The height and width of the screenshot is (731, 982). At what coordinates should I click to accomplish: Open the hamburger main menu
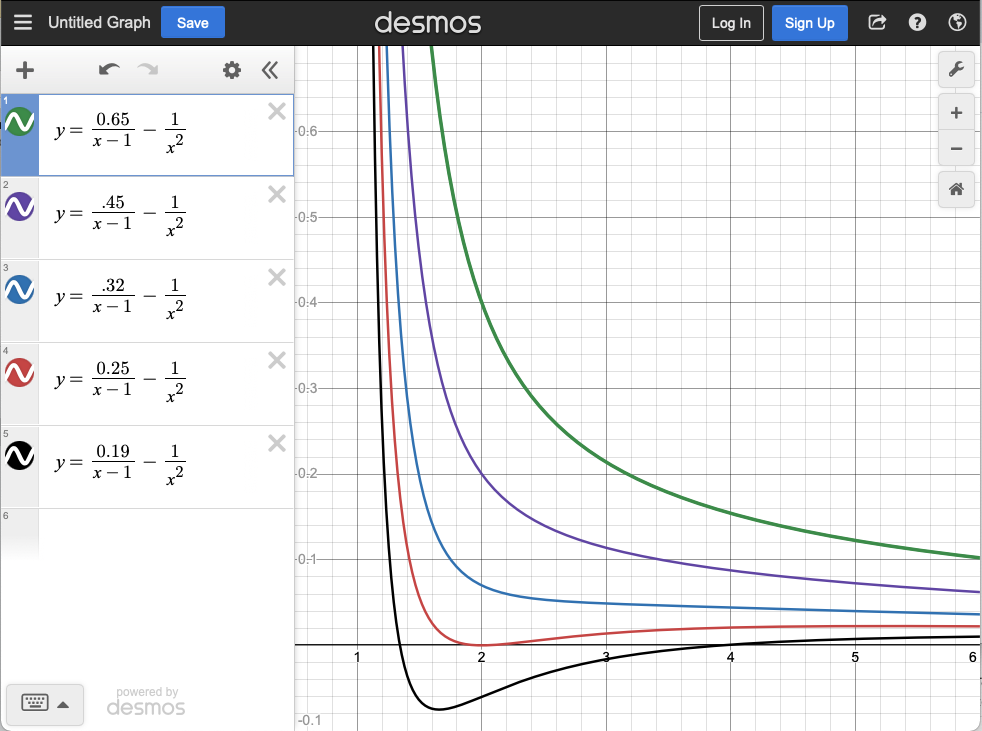point(23,23)
